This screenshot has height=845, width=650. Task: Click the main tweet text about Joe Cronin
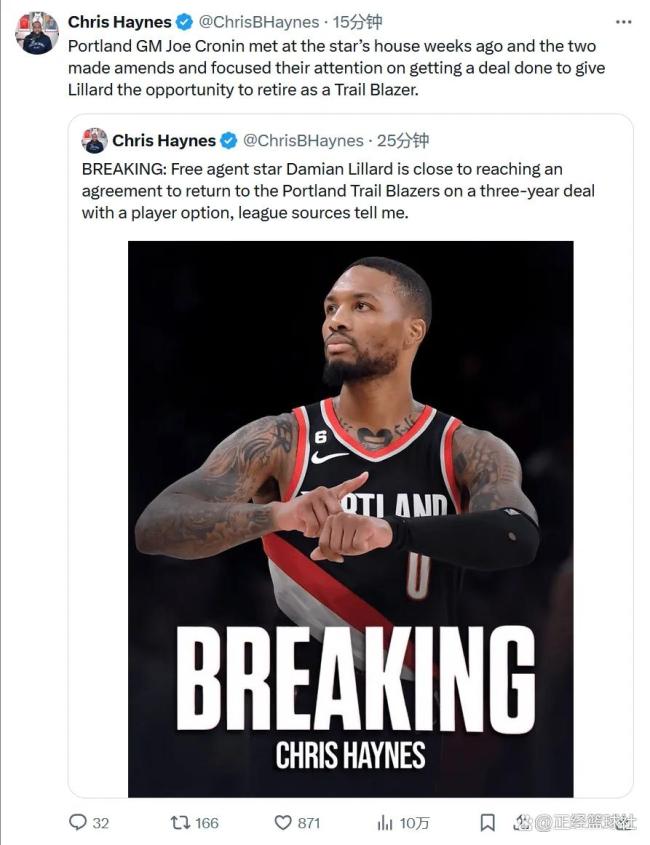(336, 68)
